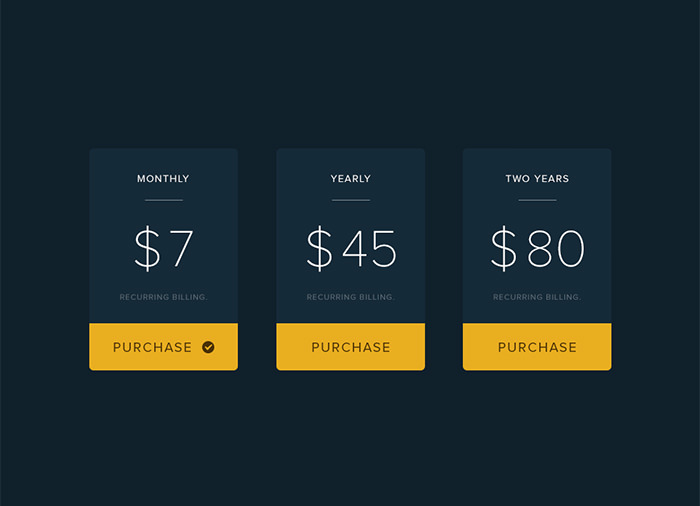Purchase the Monthly $7 plan
The image size is (700, 506).
pyautogui.click(x=153, y=347)
